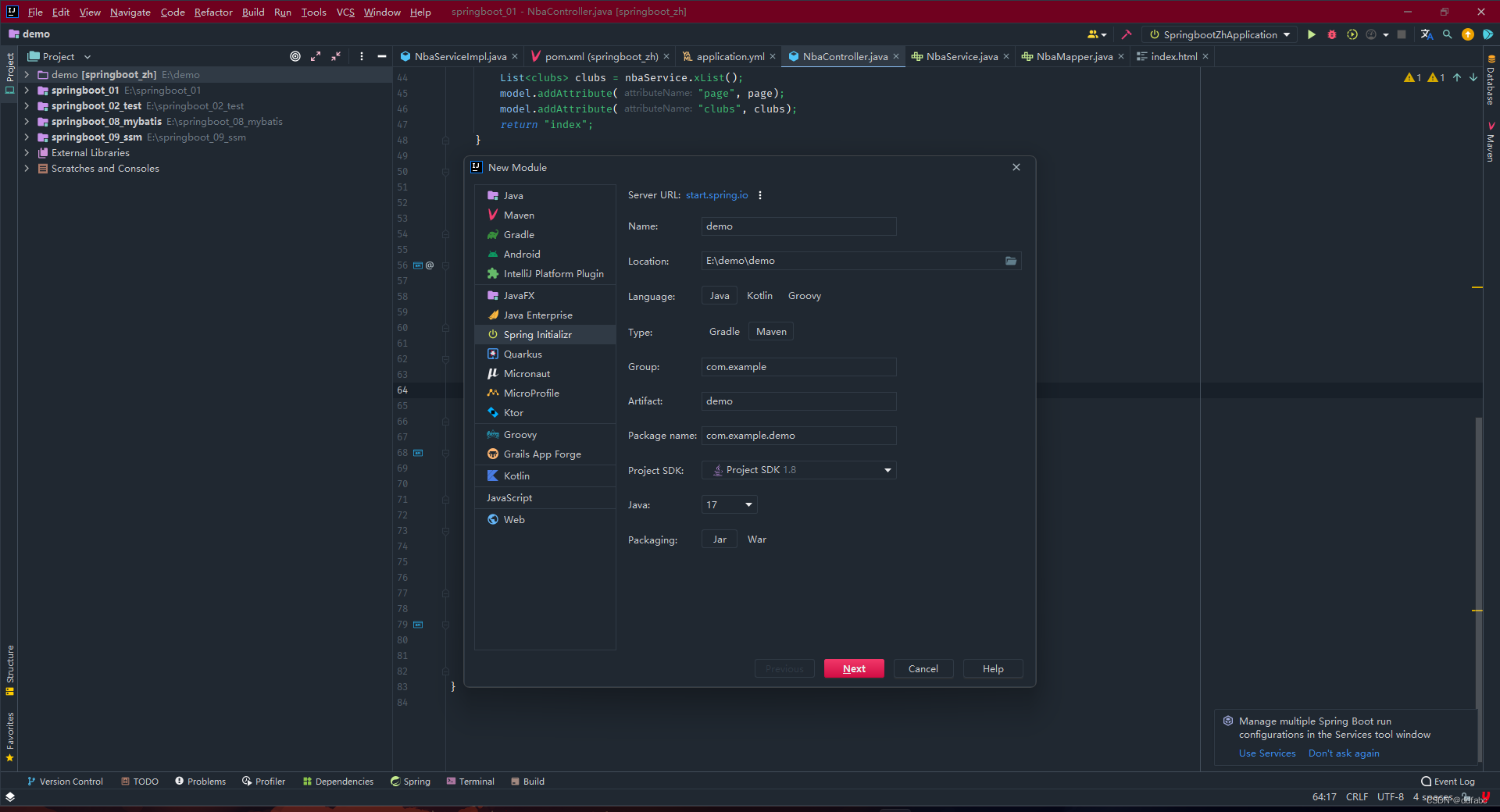Expand springboot_01 tree node
The image size is (1500, 812).
pos(27,91)
